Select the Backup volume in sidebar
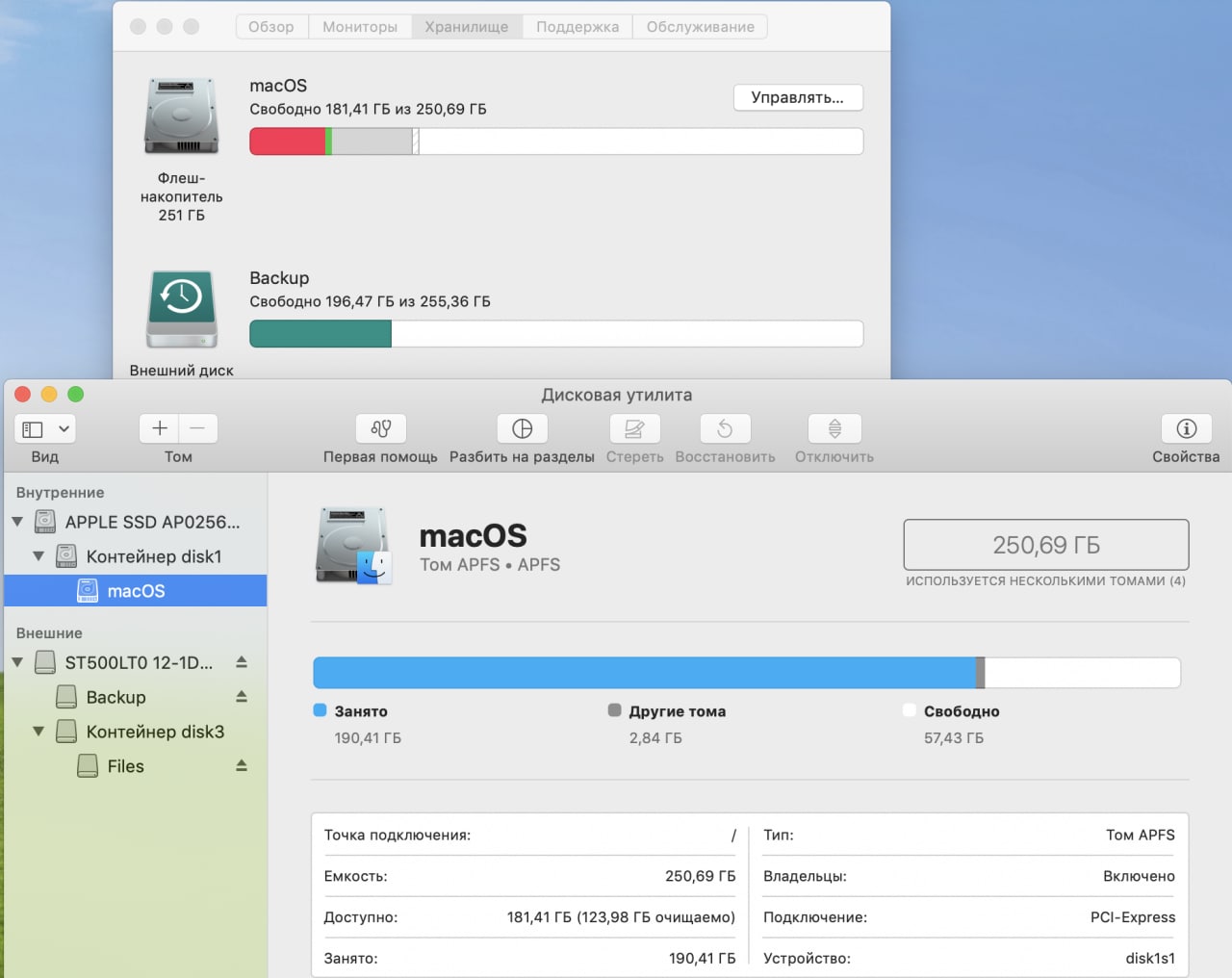Image resolution: width=1232 pixels, height=978 pixels. coord(115,697)
